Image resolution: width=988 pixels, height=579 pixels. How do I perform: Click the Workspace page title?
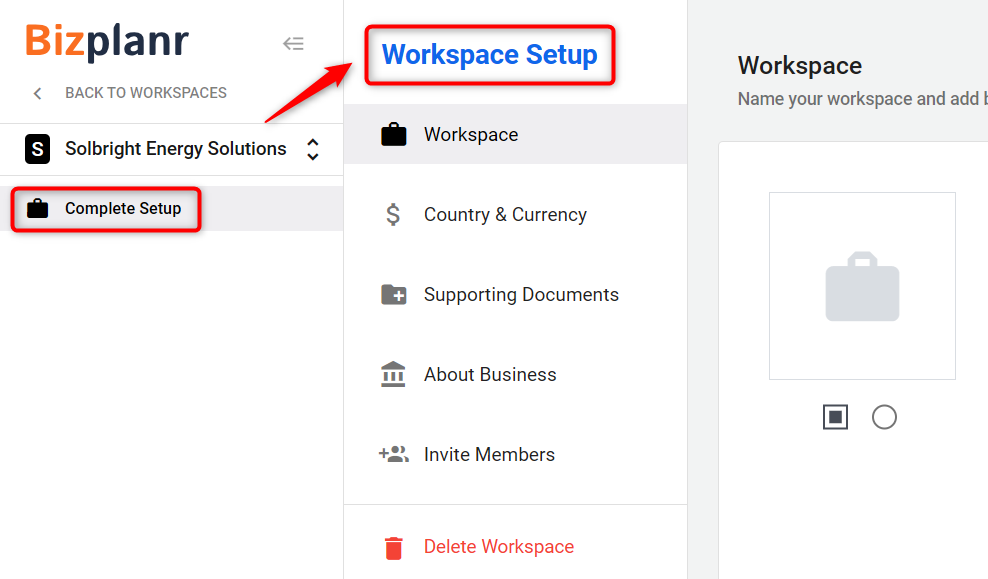(x=800, y=66)
